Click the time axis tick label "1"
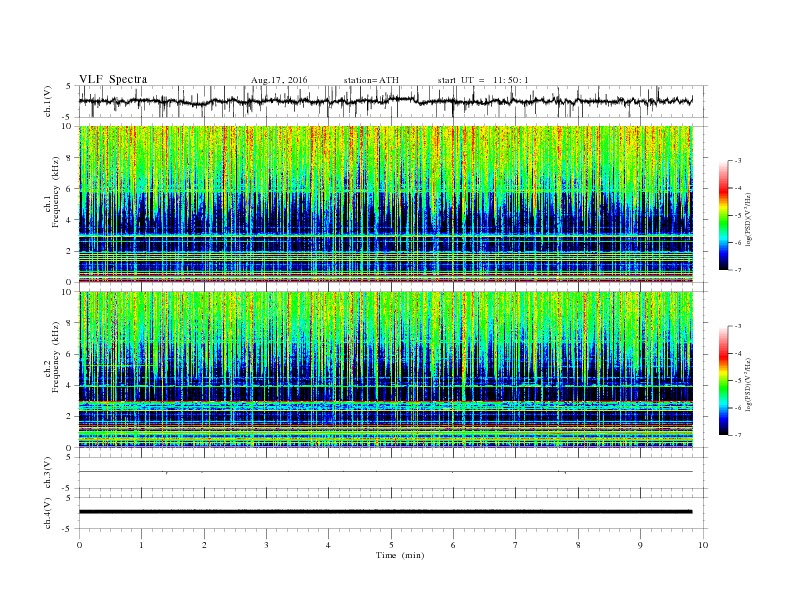This screenshot has width=792, height=612. (x=141, y=545)
